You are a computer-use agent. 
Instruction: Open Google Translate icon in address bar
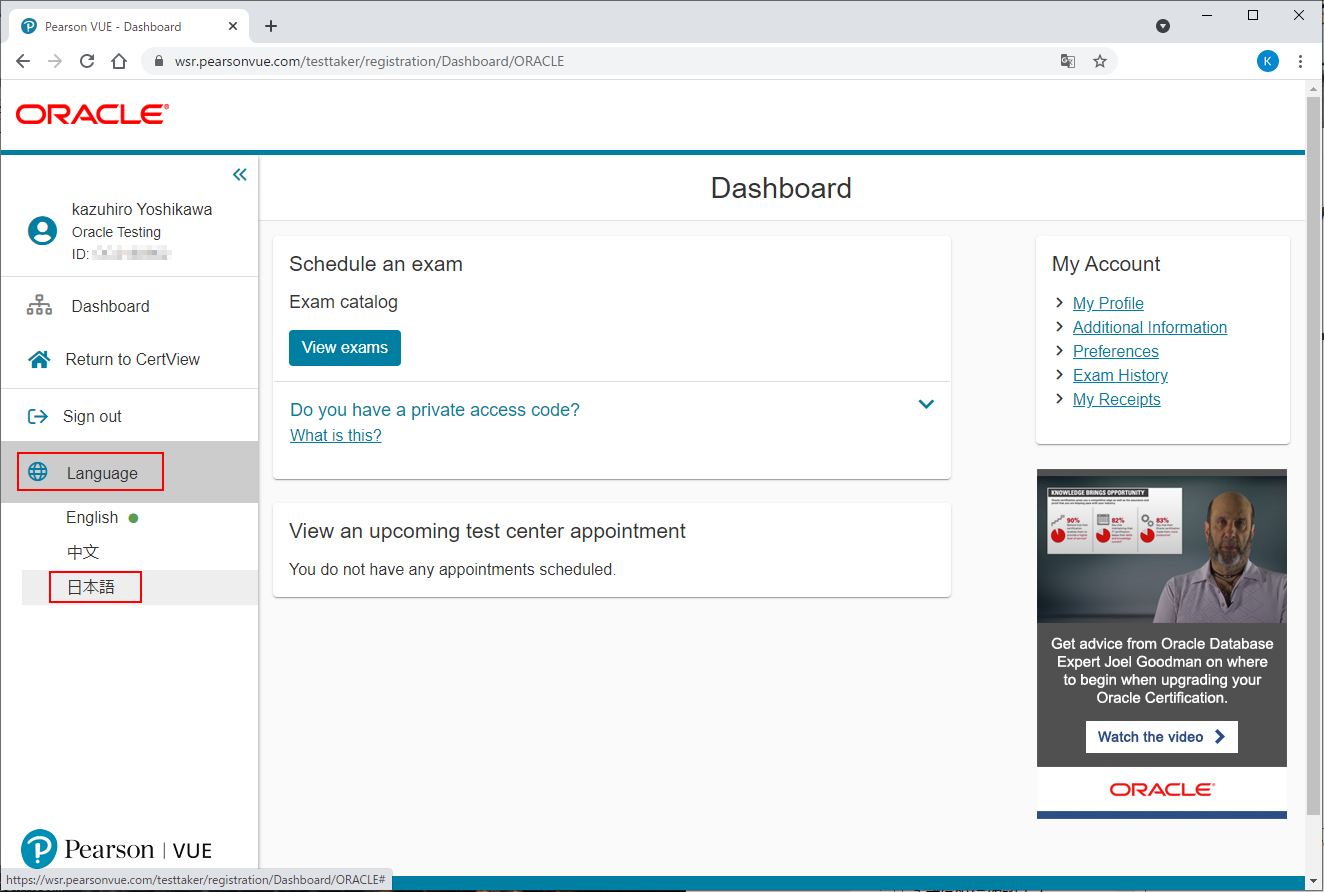pos(1068,61)
